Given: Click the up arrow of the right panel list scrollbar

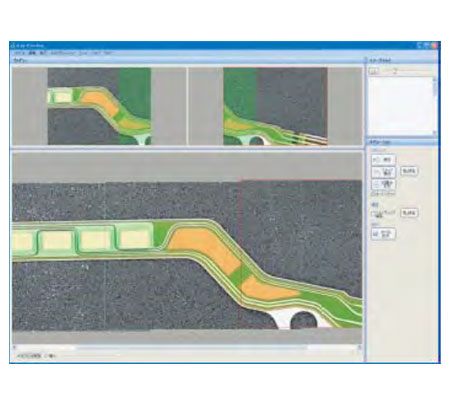Looking at the screenshot, I should (434, 79).
